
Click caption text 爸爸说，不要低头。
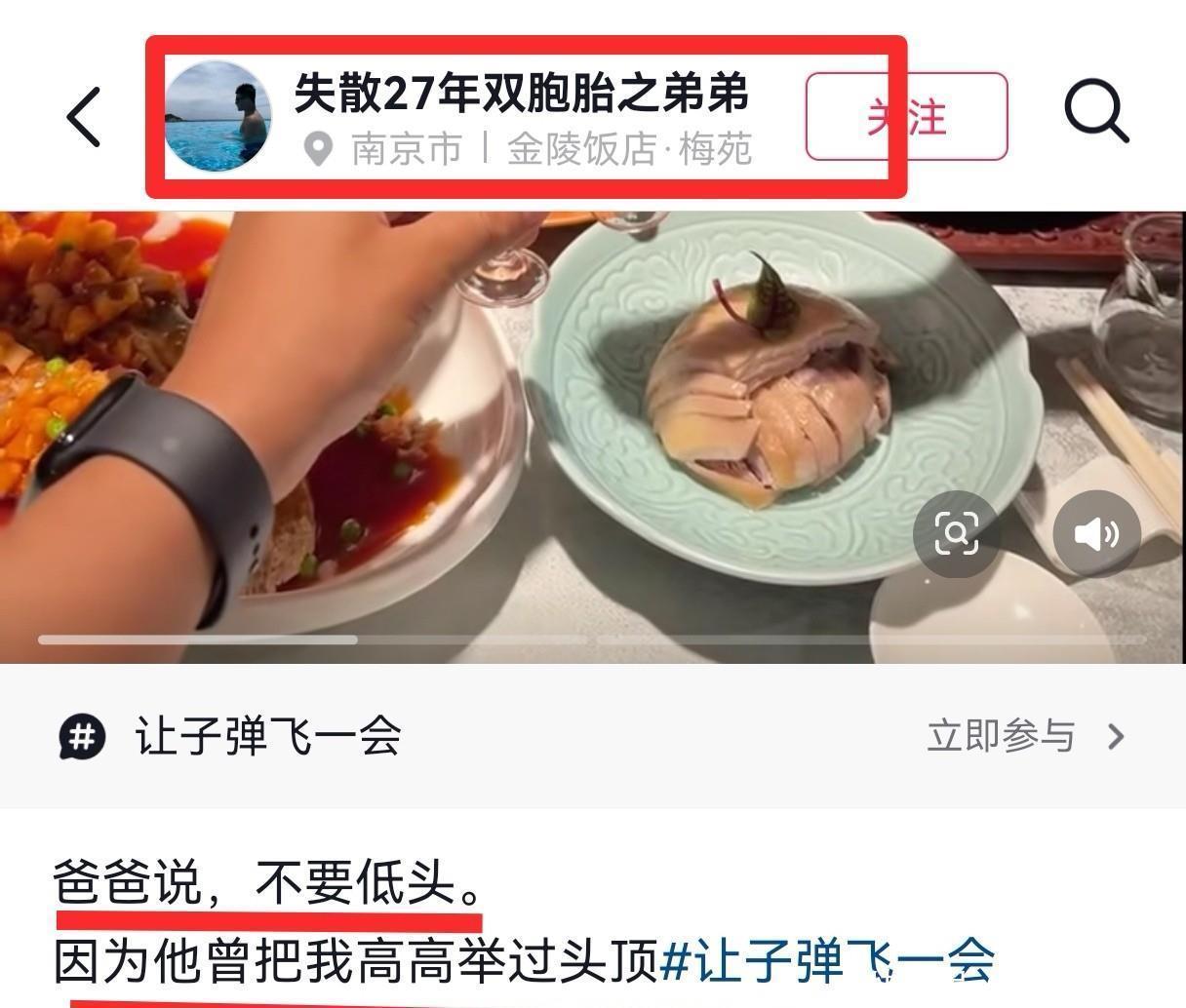tap(267, 885)
